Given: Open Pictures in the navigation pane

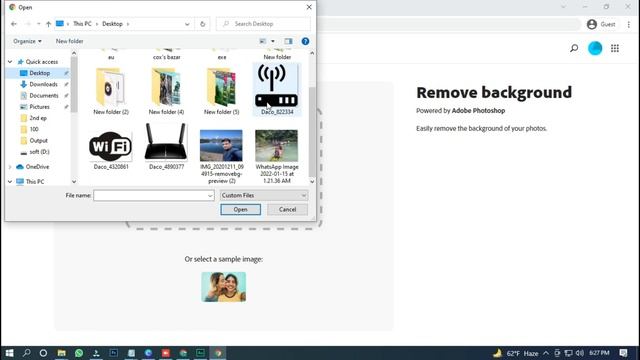Looking at the screenshot, I should pyautogui.click(x=39, y=107).
